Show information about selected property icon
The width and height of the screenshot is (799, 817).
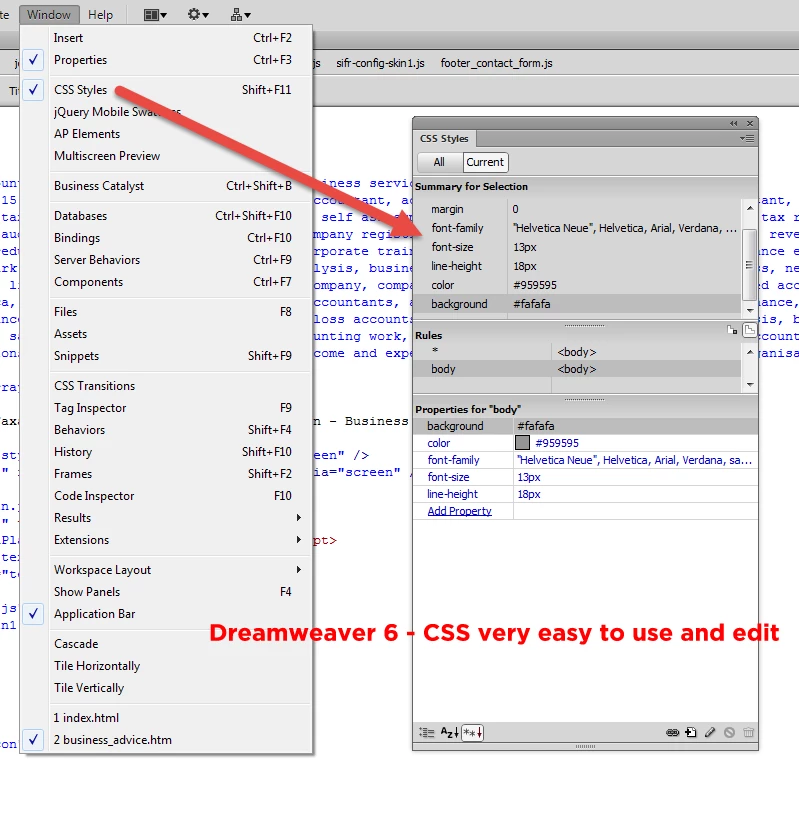click(x=732, y=330)
